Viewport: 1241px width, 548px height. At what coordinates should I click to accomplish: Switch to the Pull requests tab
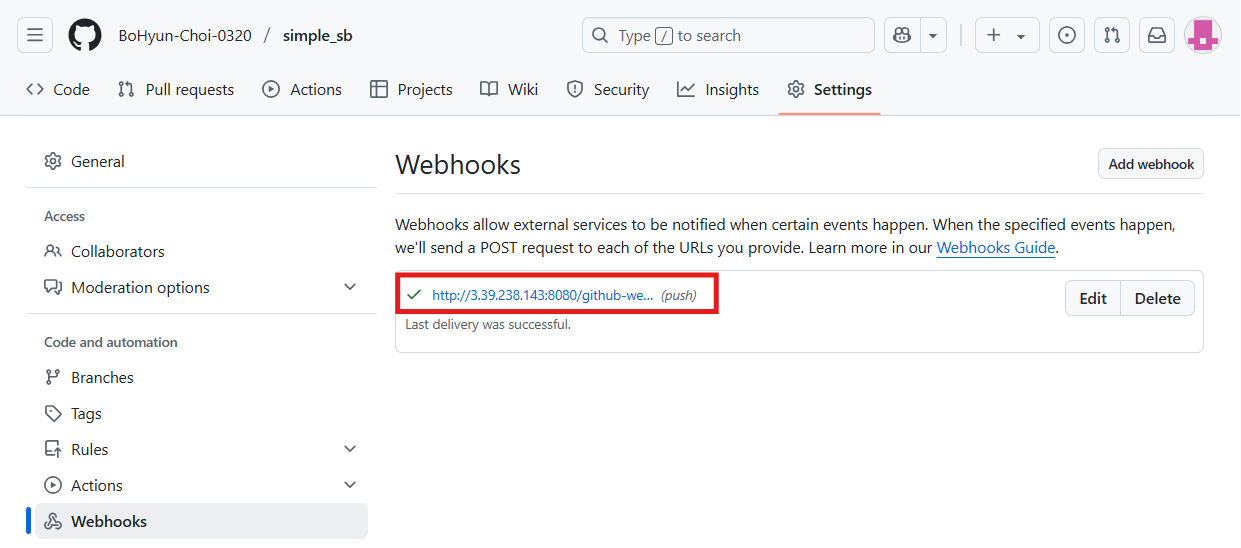point(176,89)
